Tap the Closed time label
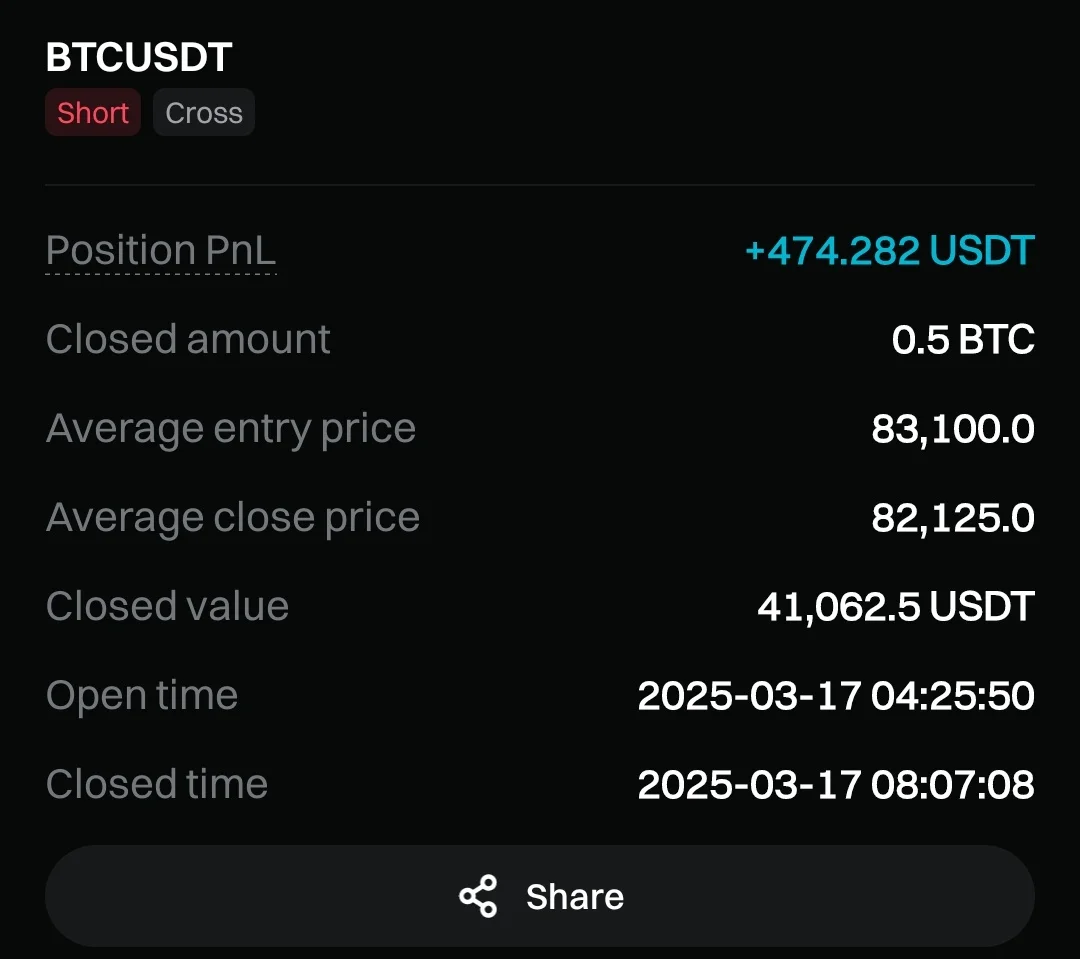1080x959 pixels. (x=157, y=783)
